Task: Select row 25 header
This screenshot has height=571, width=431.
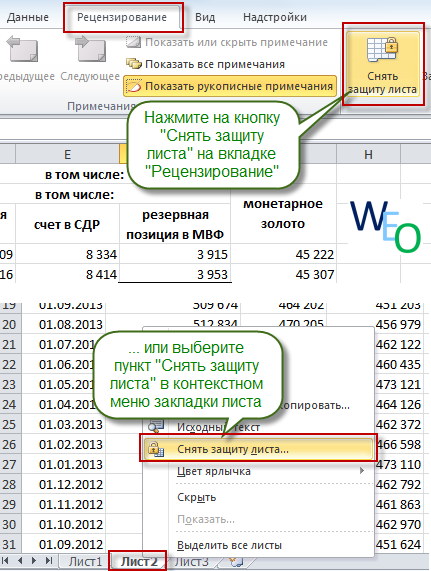Action: 10,424
